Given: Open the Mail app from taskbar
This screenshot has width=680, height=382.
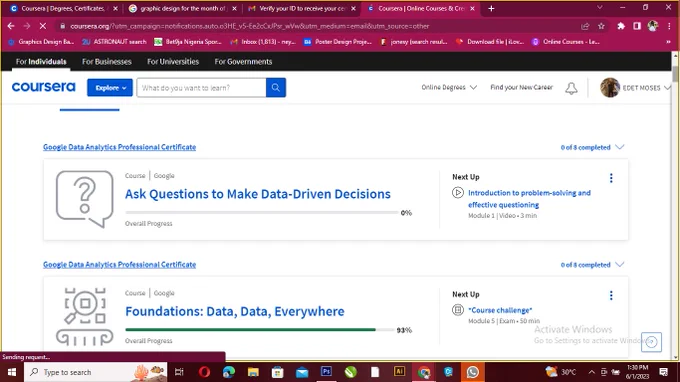Looking at the screenshot, I should tap(302, 372).
